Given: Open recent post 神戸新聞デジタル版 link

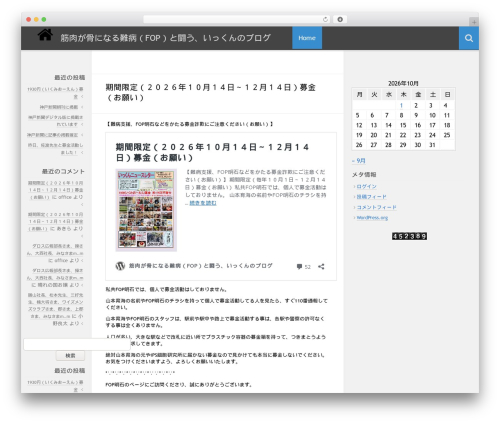Looking at the screenshot, I should click(x=56, y=121).
